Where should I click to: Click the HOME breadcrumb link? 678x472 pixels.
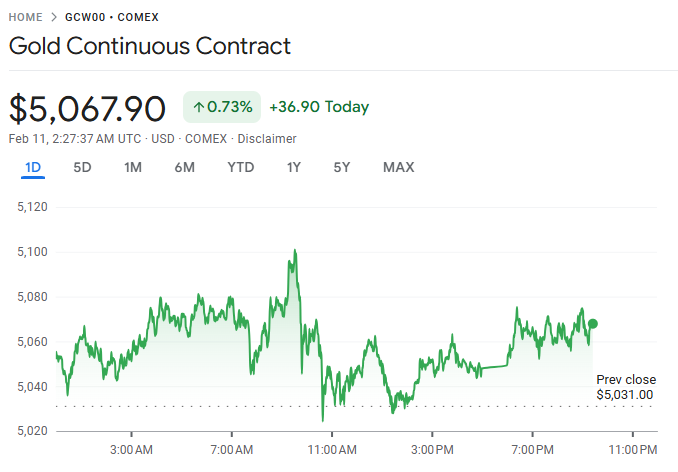tap(25, 18)
